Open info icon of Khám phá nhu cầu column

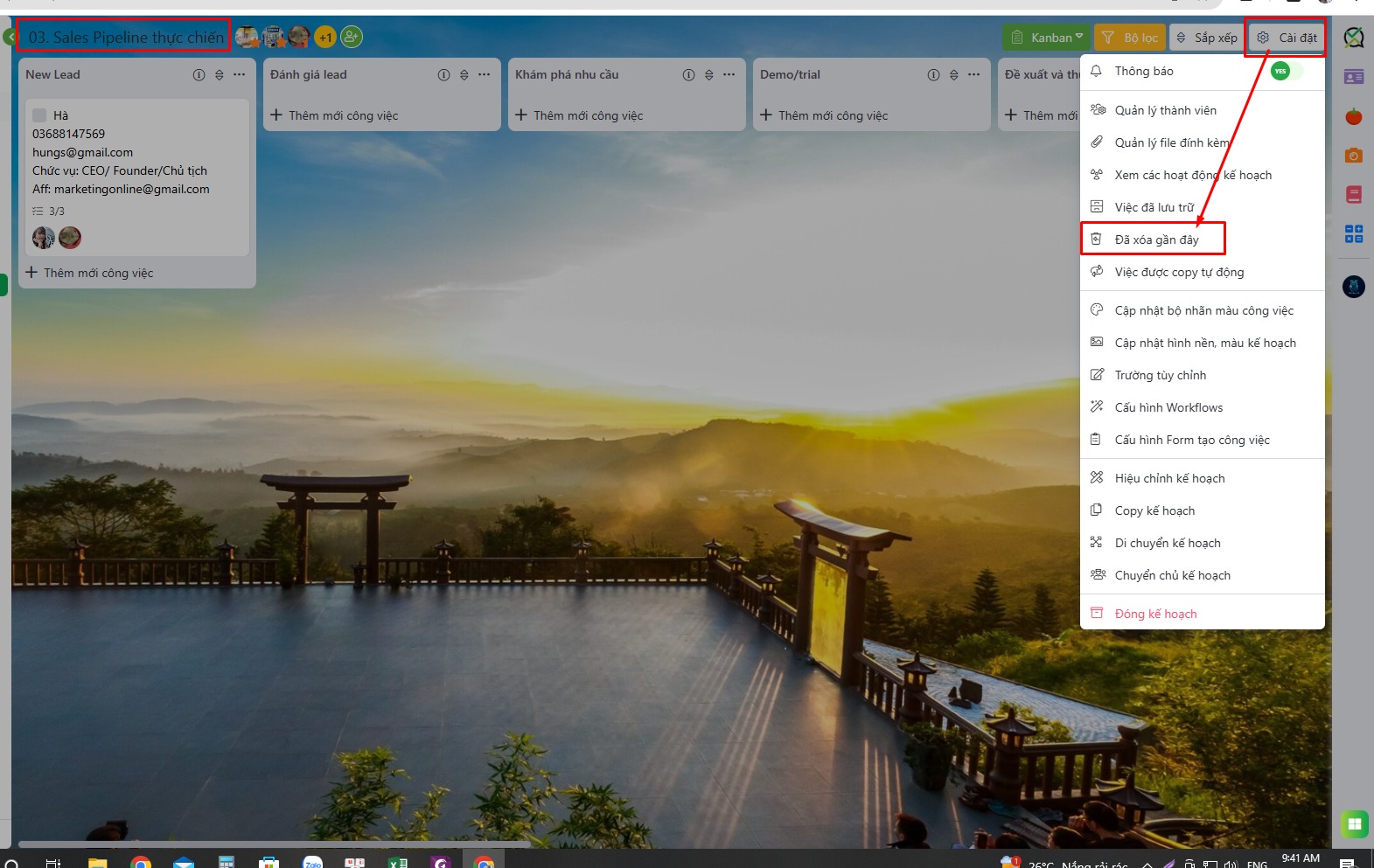(688, 75)
